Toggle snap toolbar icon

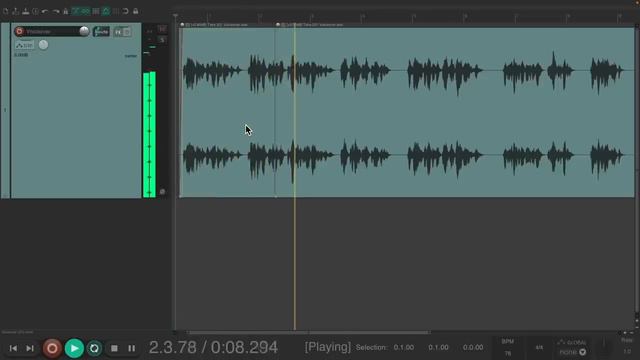tap(126, 11)
